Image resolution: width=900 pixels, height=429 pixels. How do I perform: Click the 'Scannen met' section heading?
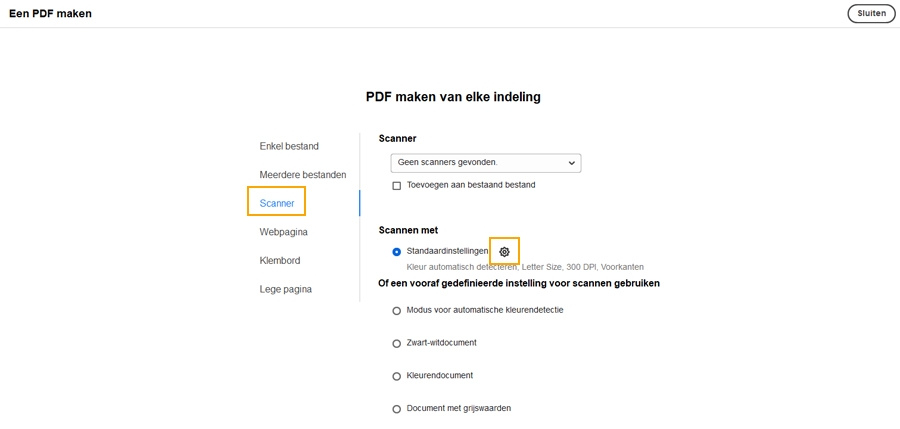(x=408, y=230)
